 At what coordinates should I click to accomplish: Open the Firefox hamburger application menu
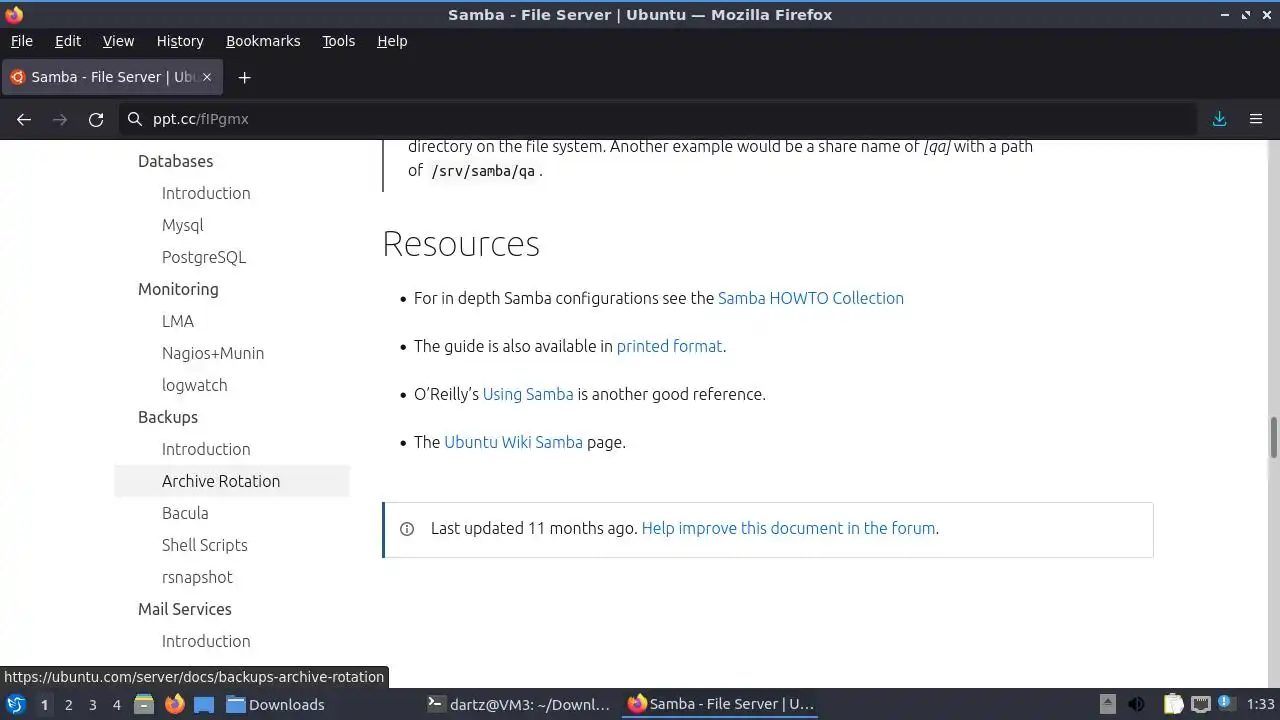1256,119
